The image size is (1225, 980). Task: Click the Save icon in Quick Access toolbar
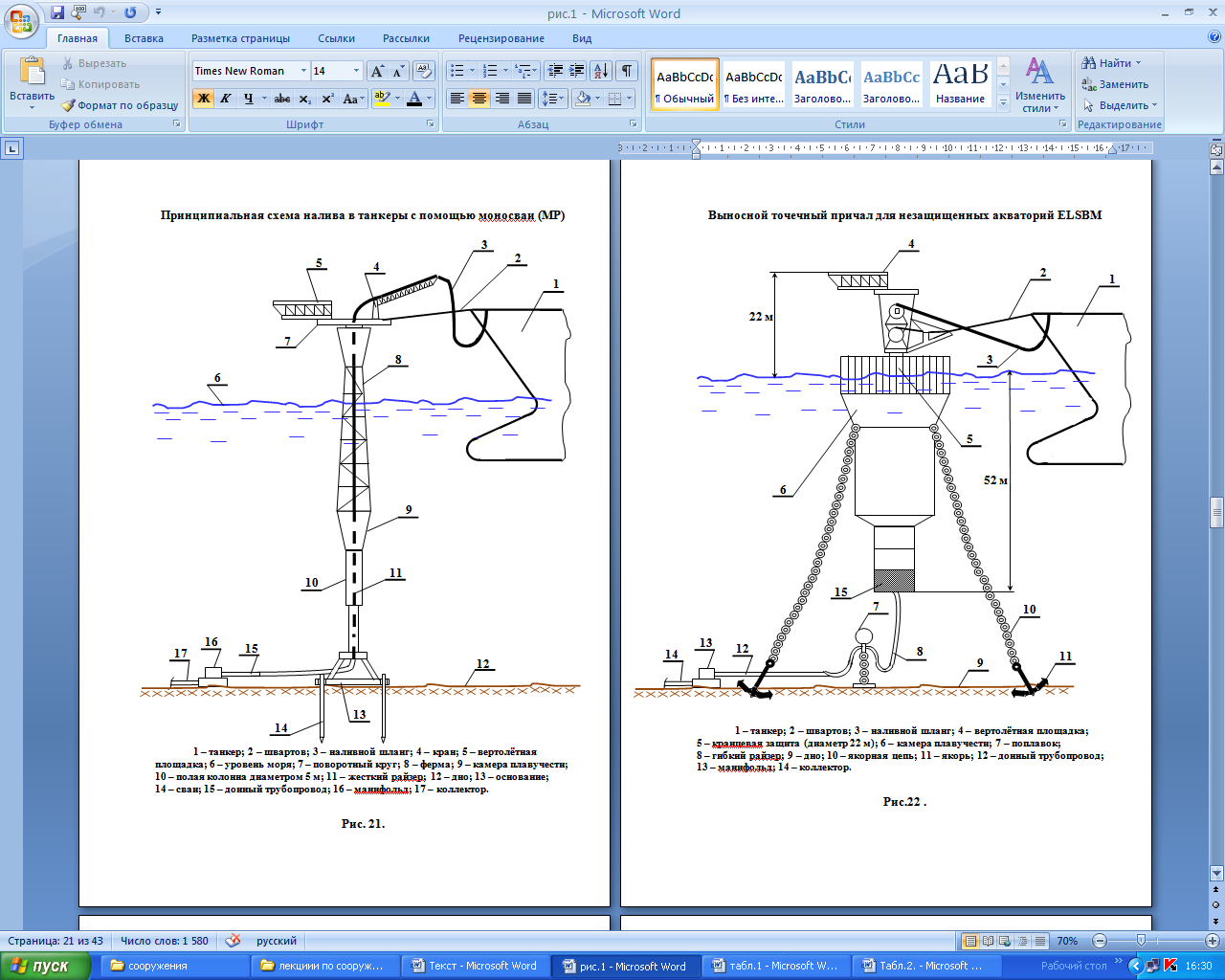pos(57,13)
